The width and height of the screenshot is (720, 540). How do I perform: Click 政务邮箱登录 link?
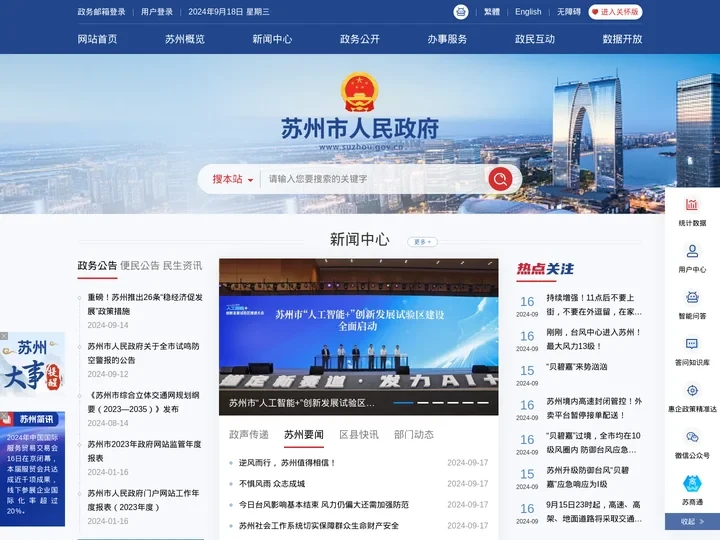point(101,12)
